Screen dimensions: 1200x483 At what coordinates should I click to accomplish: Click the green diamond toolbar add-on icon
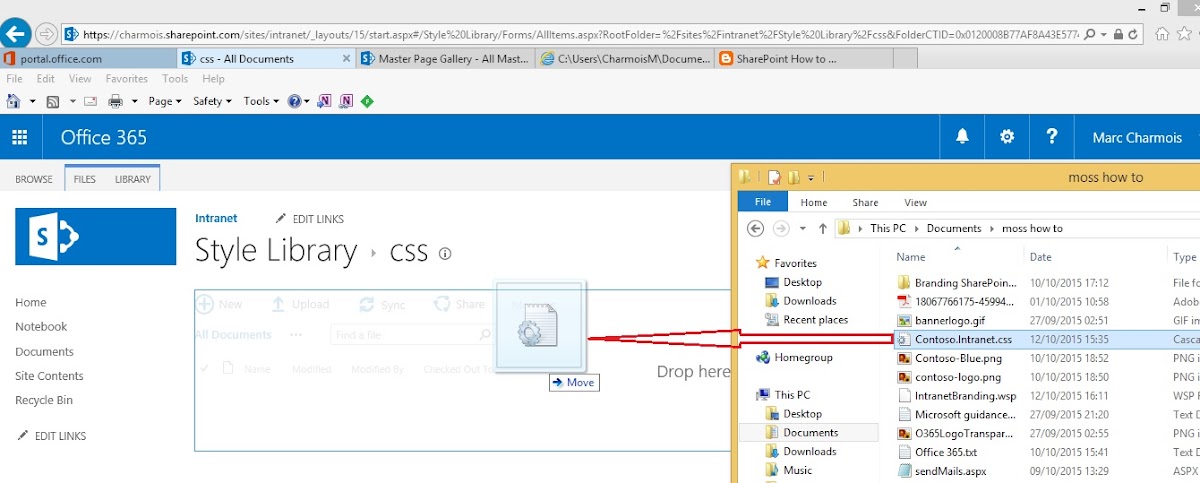click(367, 101)
